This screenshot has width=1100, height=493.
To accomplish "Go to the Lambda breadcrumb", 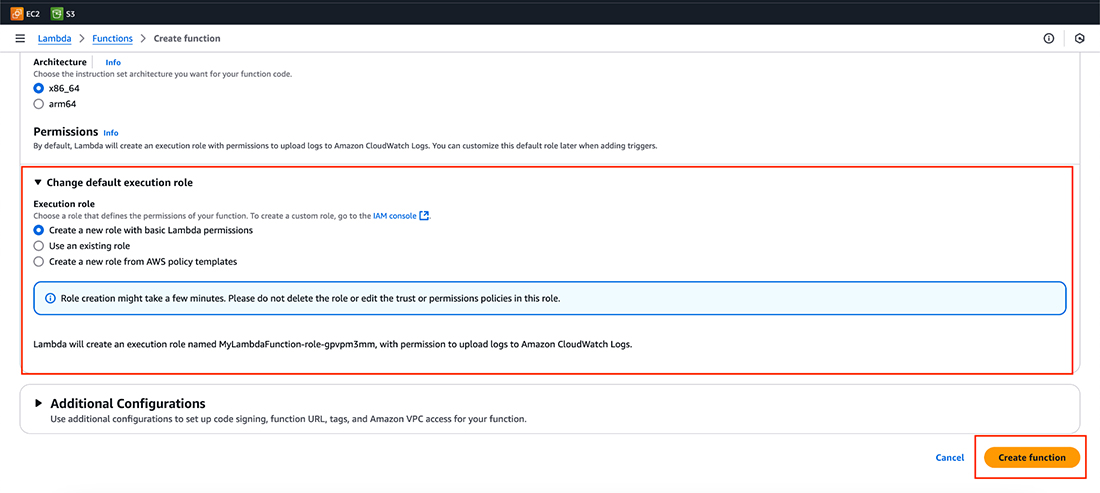I will pos(54,39).
